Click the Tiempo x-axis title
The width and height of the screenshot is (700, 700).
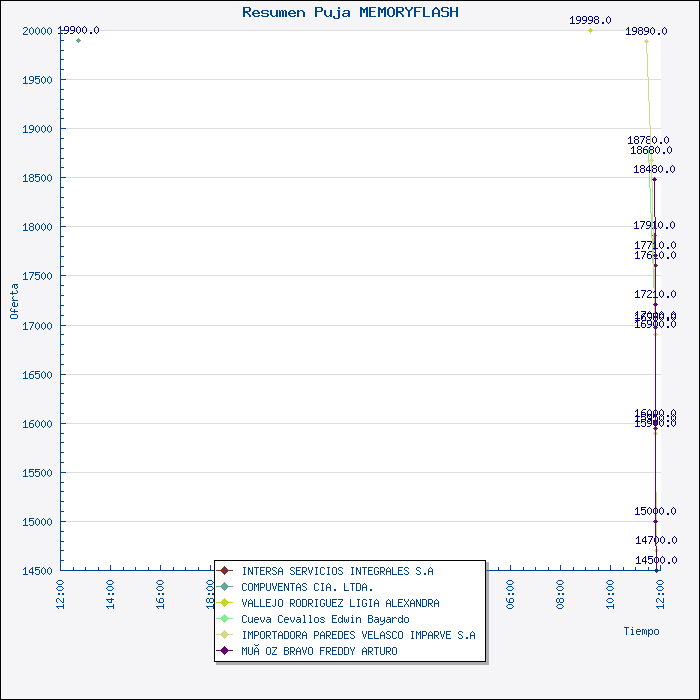pyautogui.click(x=641, y=631)
